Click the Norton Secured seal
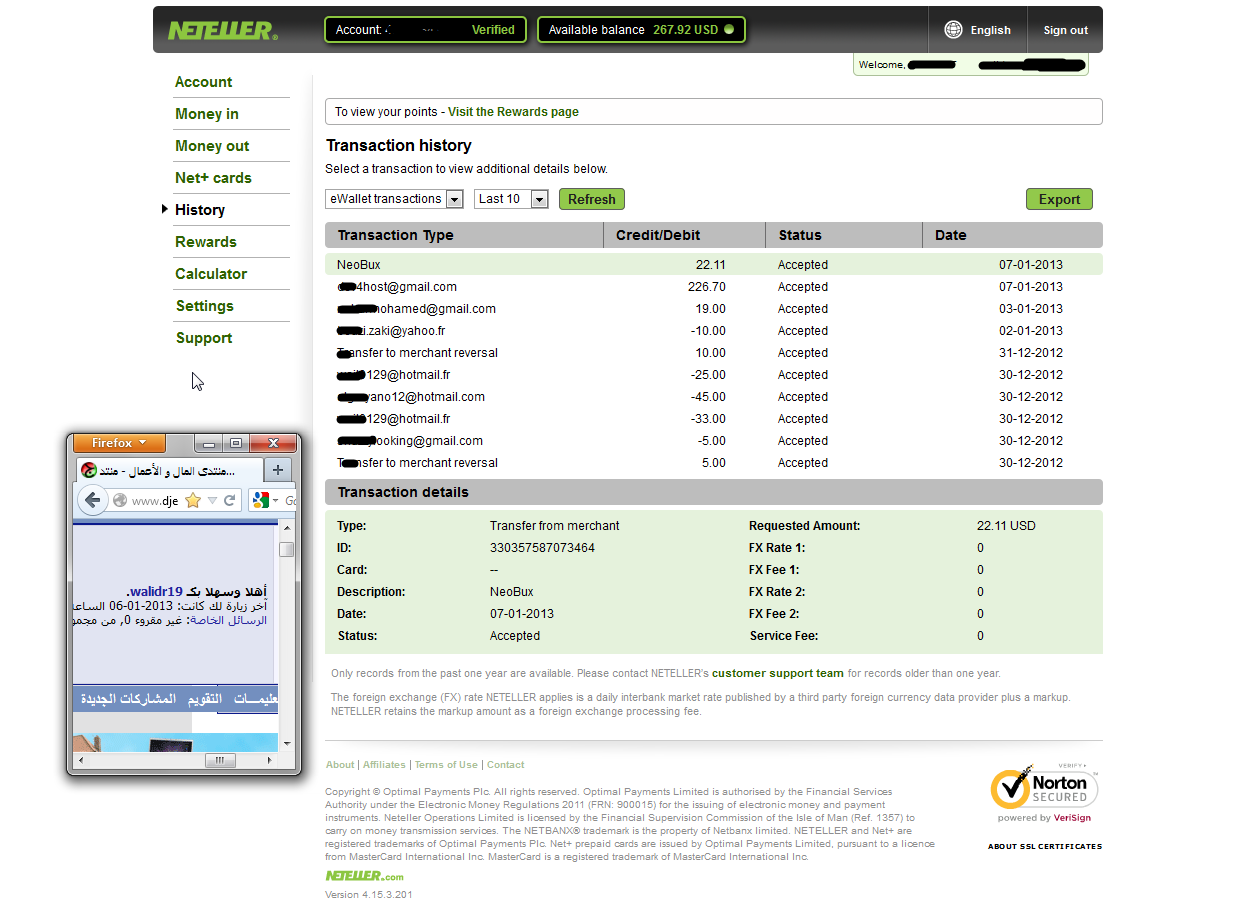Screen dimensions: 1256x916 pos(1044,789)
